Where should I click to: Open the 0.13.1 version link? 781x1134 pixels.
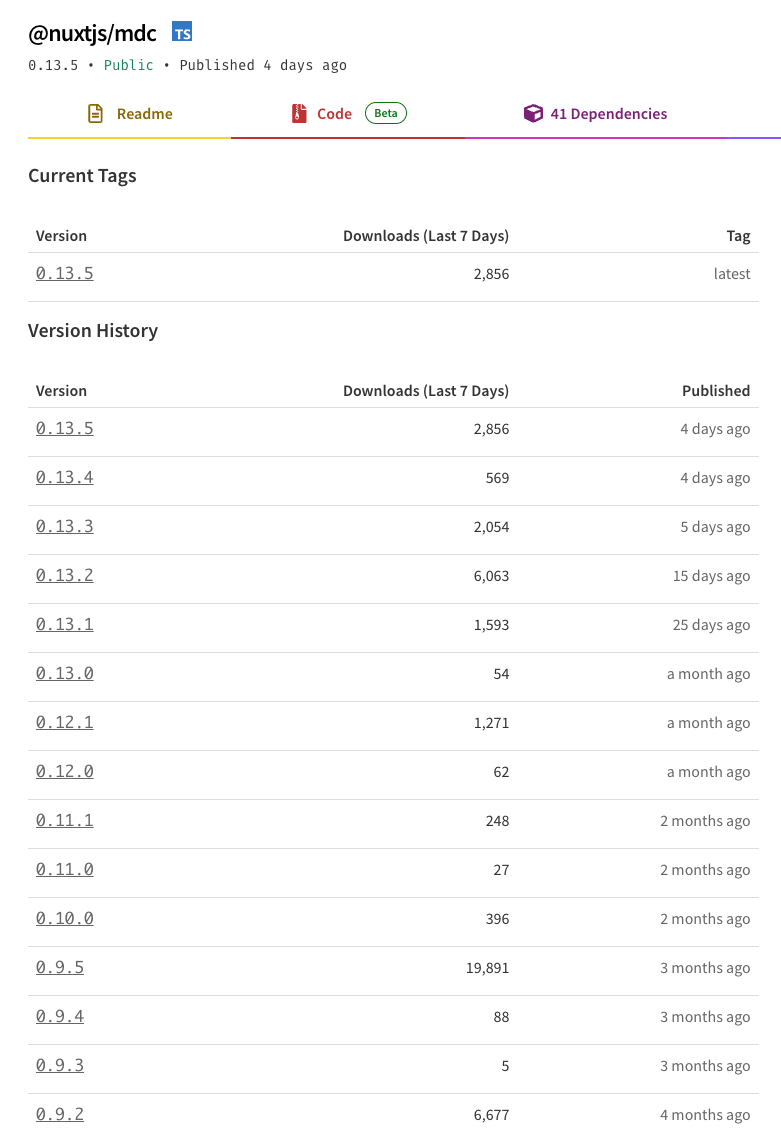point(65,624)
